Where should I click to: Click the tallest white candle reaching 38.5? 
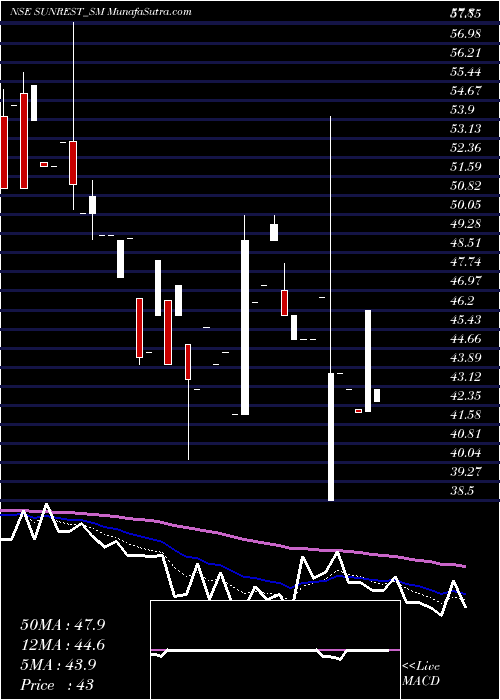[331, 437]
